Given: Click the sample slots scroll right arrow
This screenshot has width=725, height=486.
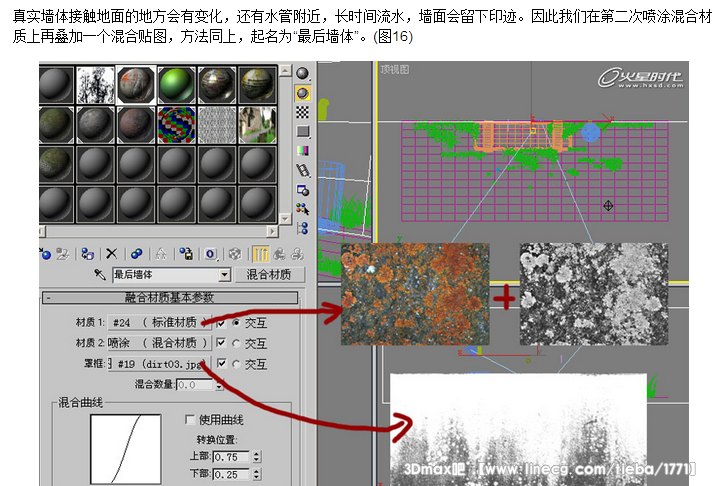Looking at the screenshot, I should [272, 231].
